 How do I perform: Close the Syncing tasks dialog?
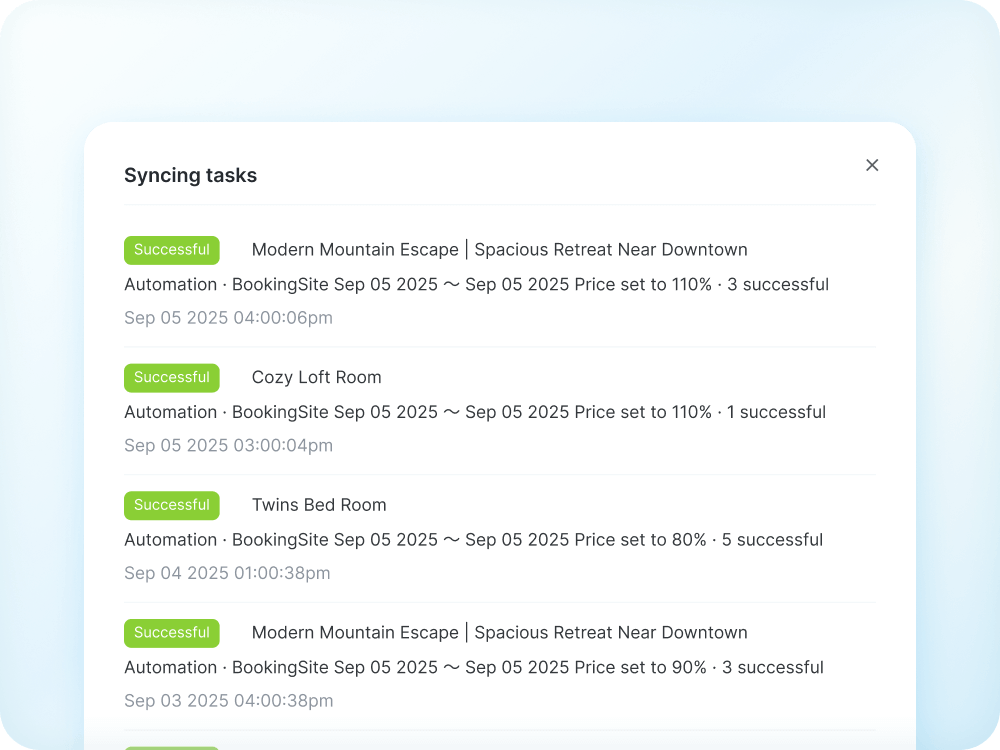click(x=871, y=165)
